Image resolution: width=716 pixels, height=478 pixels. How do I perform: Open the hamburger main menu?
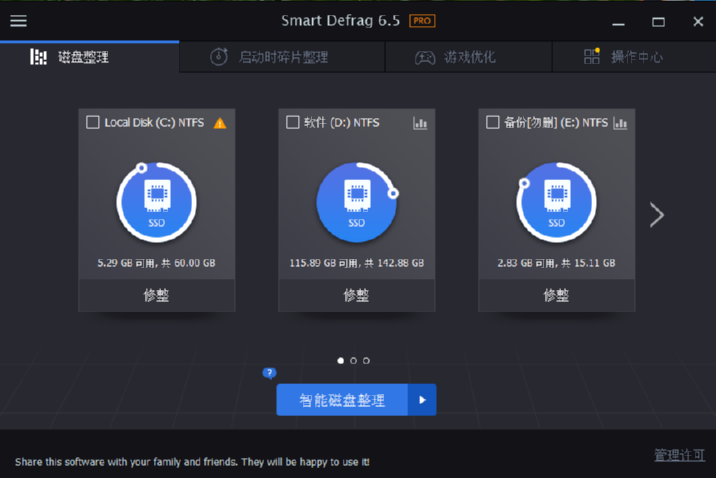tap(18, 21)
